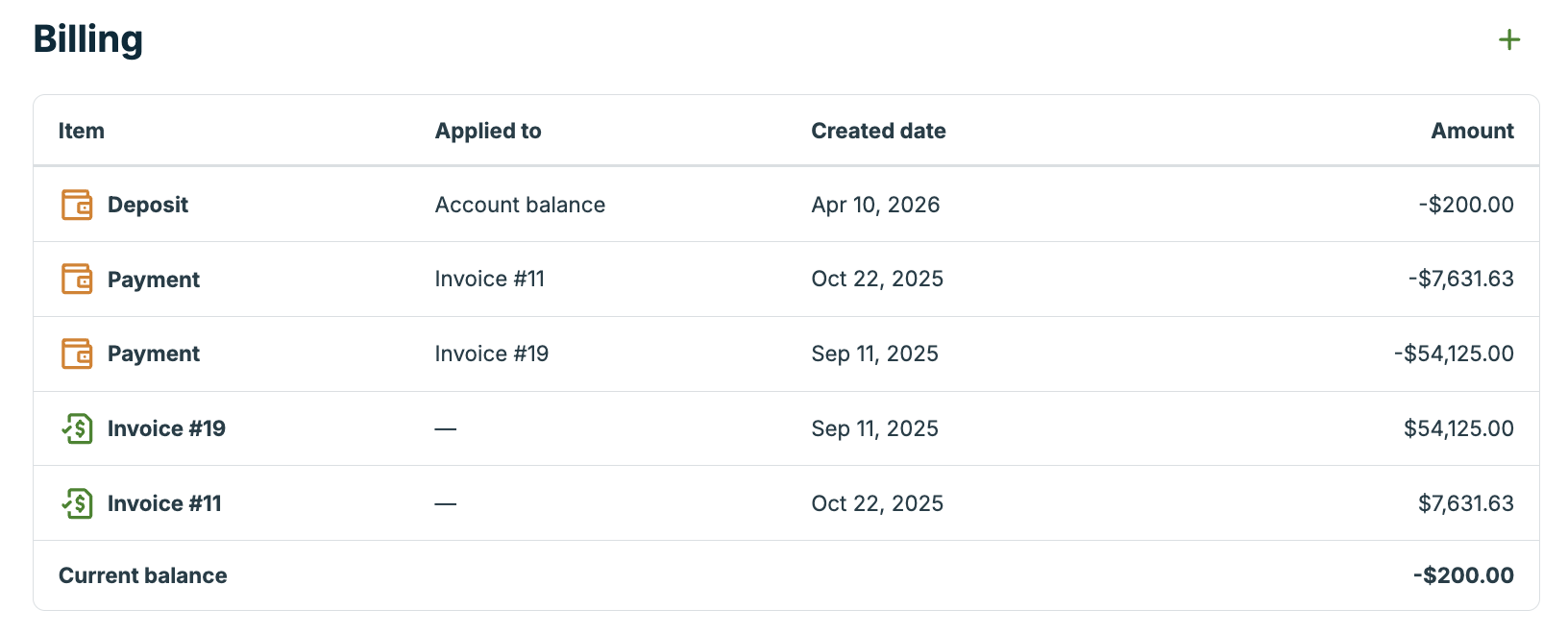This screenshot has width=1568, height=634.
Task: Open the Deposit entry
Action: tap(148, 205)
